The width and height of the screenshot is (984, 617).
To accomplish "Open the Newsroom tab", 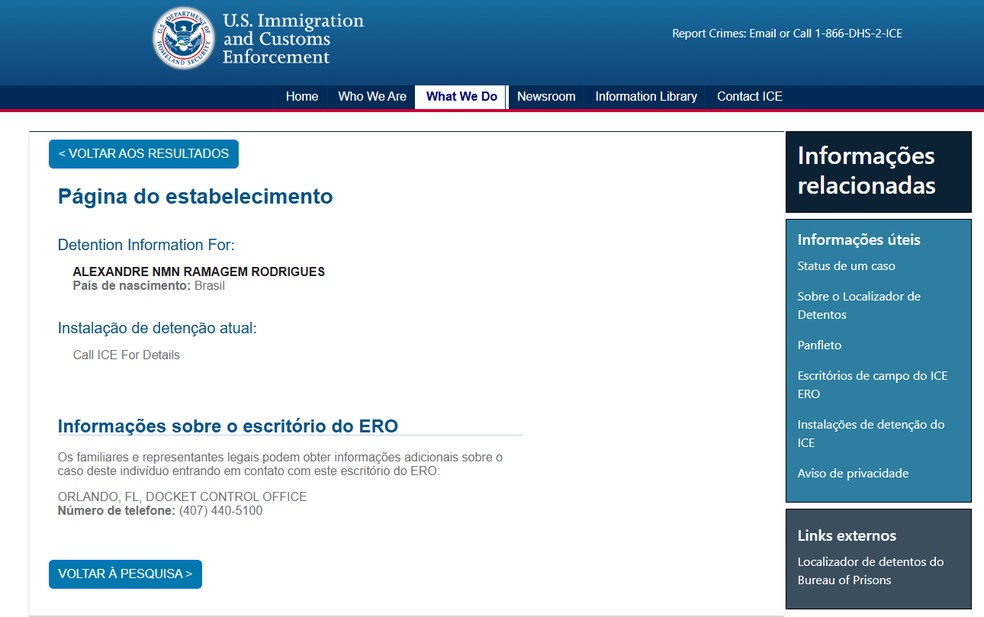I will 545,96.
